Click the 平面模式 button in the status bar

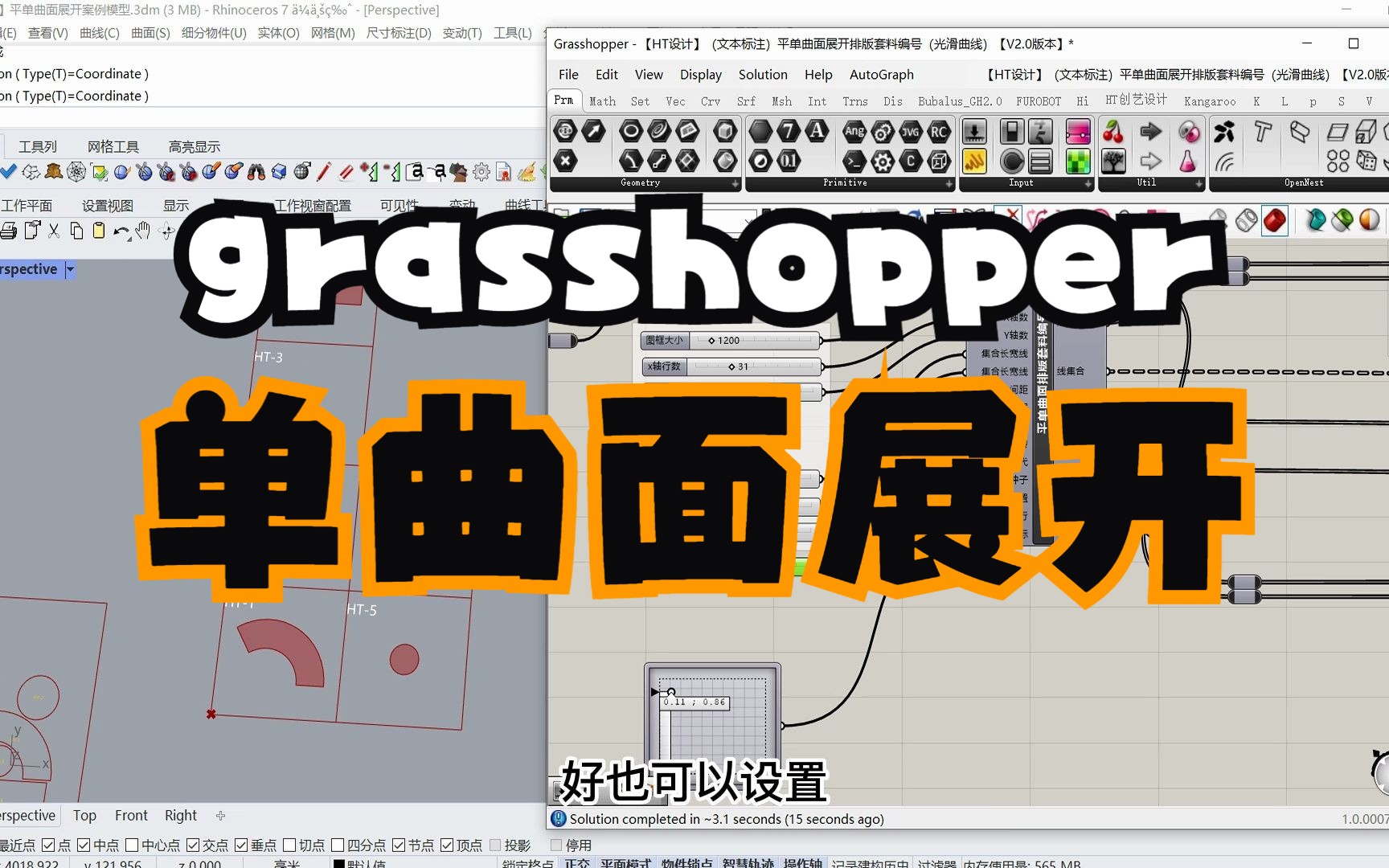pos(625,862)
